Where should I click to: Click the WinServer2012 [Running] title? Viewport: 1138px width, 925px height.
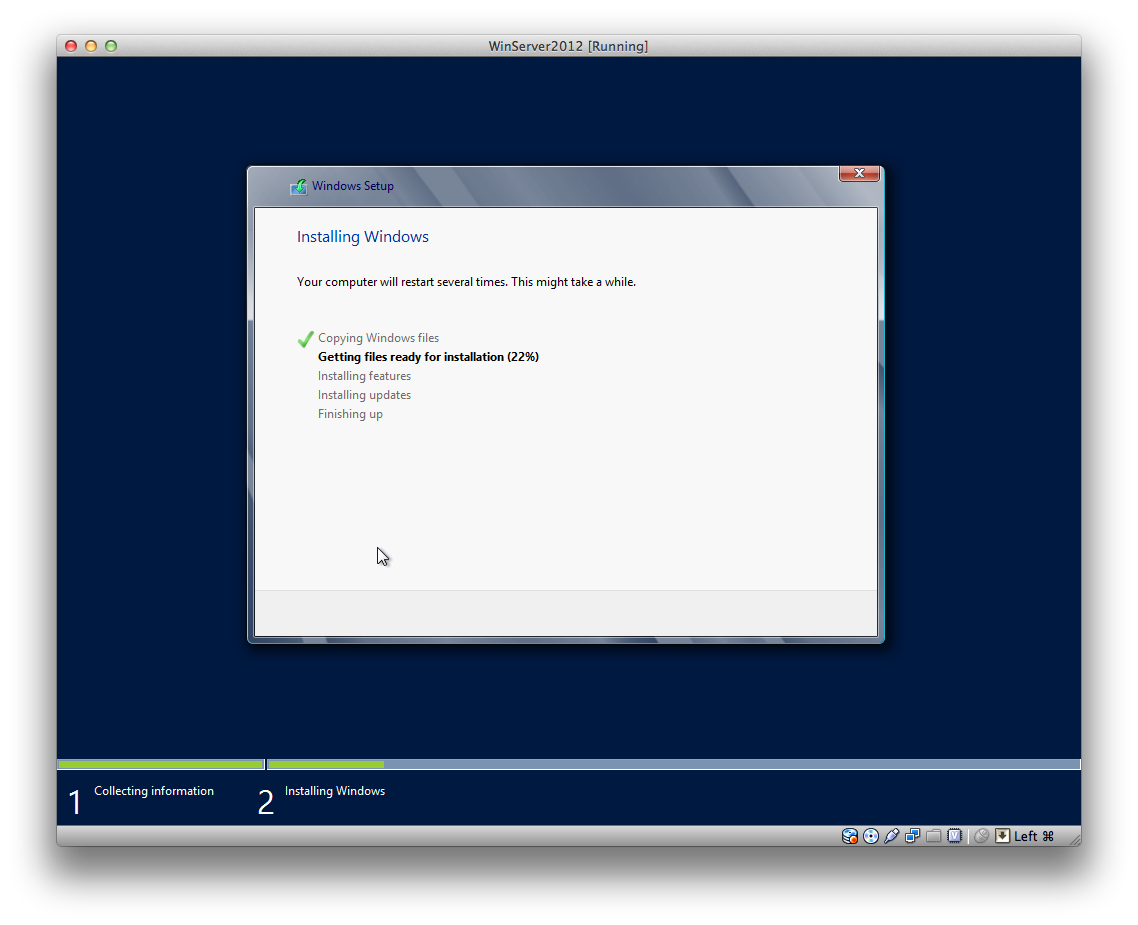tap(568, 46)
